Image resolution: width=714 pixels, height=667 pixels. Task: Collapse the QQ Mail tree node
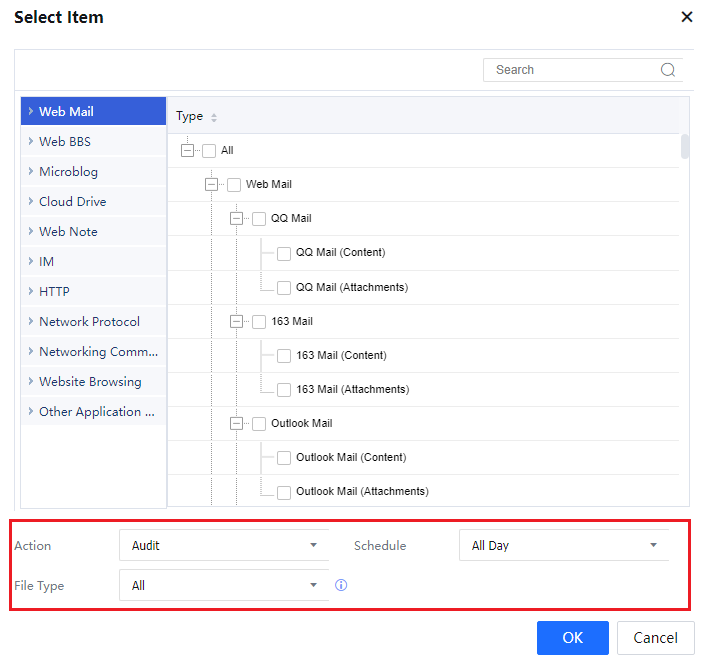236,219
